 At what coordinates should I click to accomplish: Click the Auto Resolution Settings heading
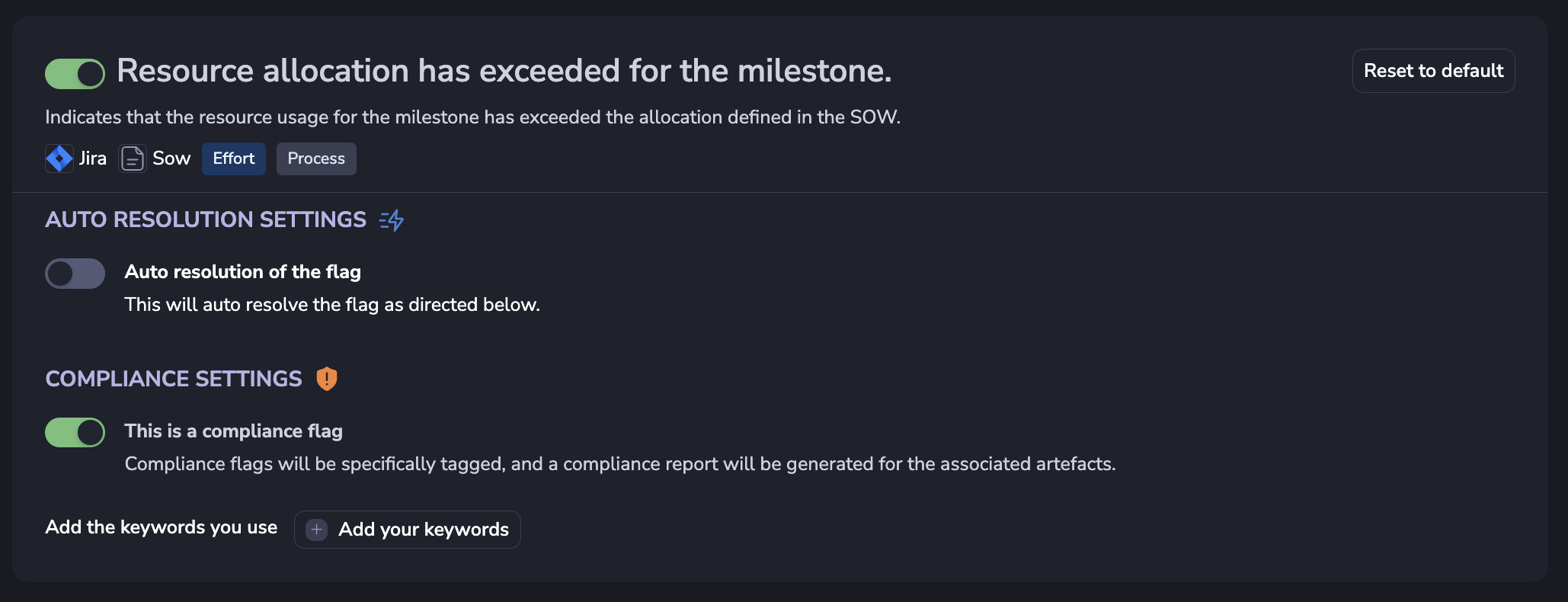coord(206,219)
